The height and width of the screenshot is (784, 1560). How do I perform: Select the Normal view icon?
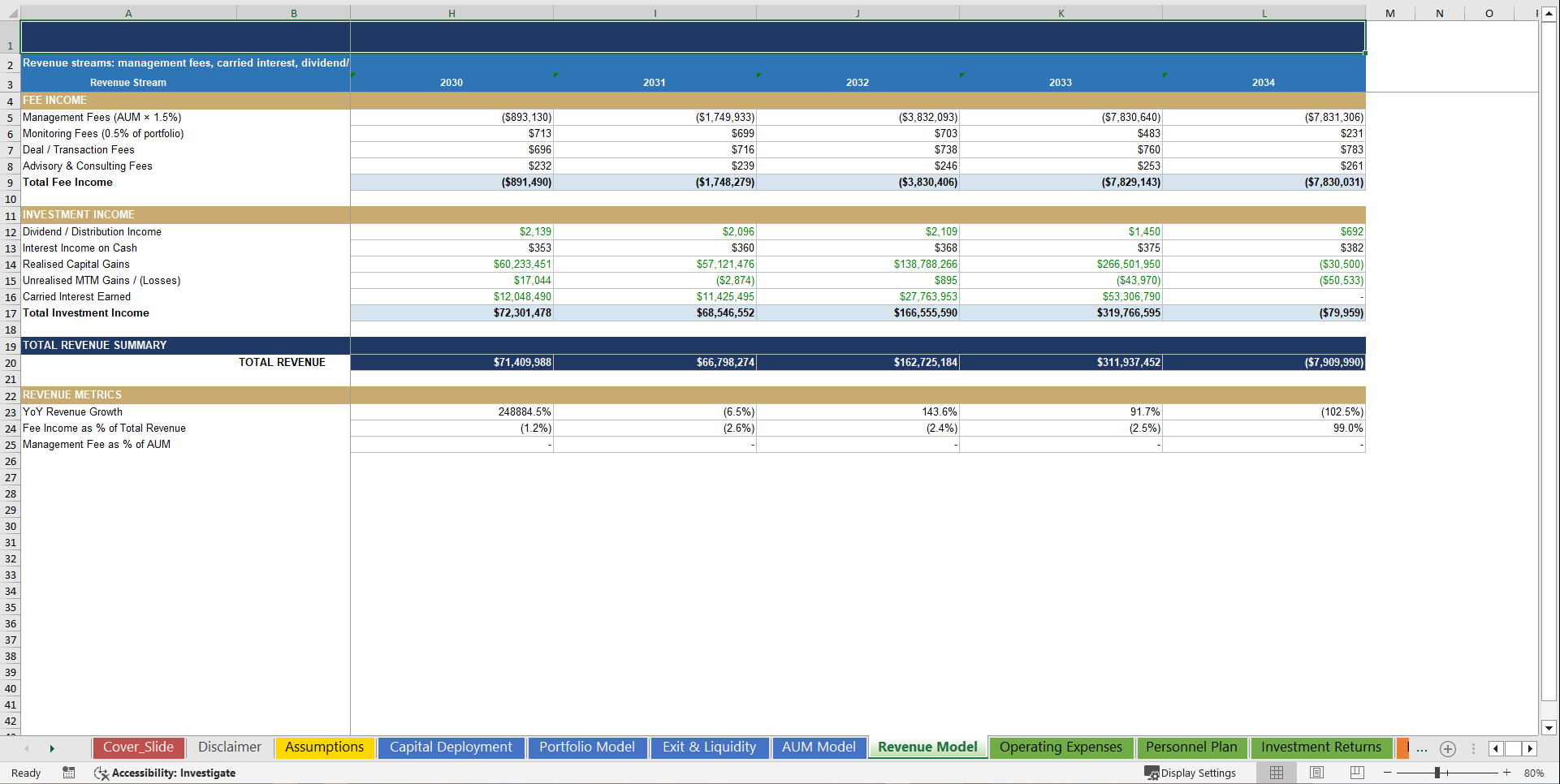1277,772
